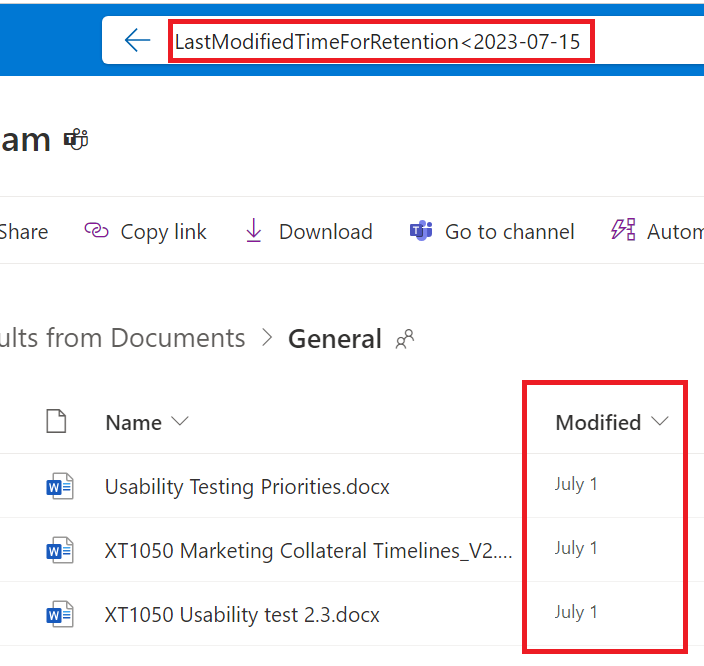This screenshot has width=704, height=666.
Task: Open Usability Testing Priorities.docx
Action: 247,487
